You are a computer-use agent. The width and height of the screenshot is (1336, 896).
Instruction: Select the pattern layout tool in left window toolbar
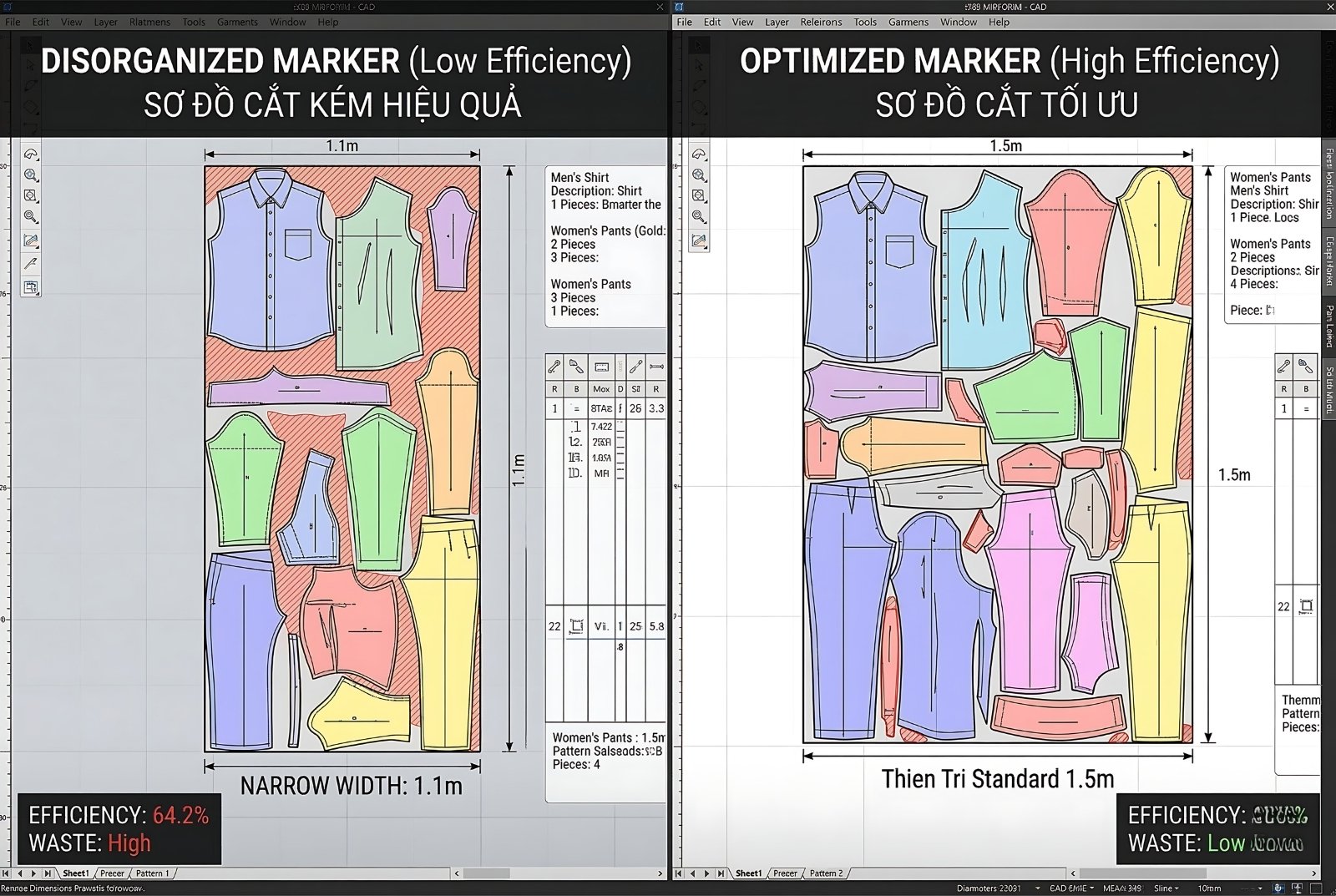pos(31,287)
